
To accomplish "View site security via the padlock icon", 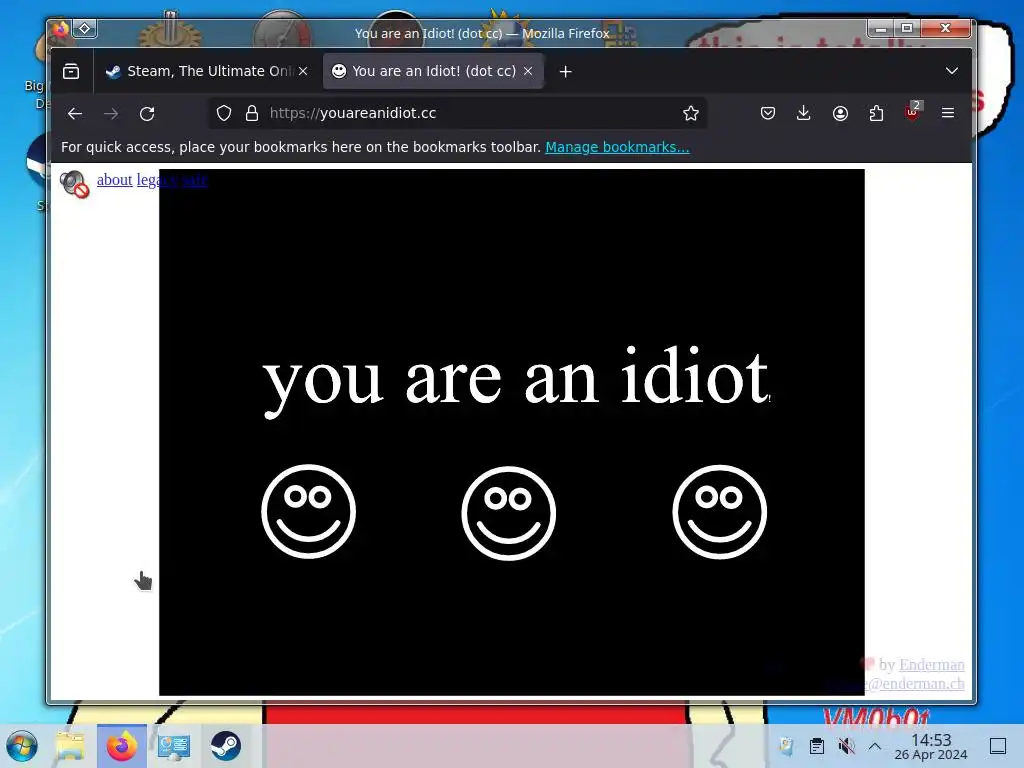I will pyautogui.click(x=252, y=114).
